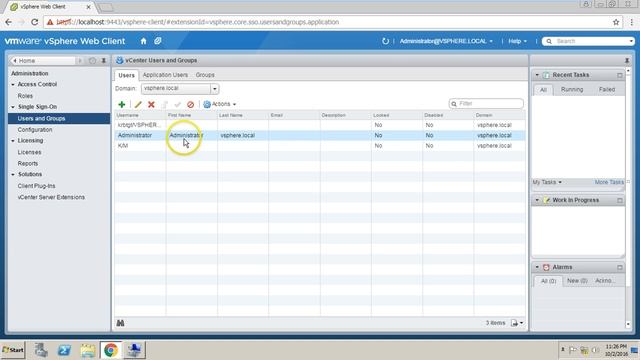Open vCenter Server Extensions
The width and height of the screenshot is (640, 360).
pos(51,197)
